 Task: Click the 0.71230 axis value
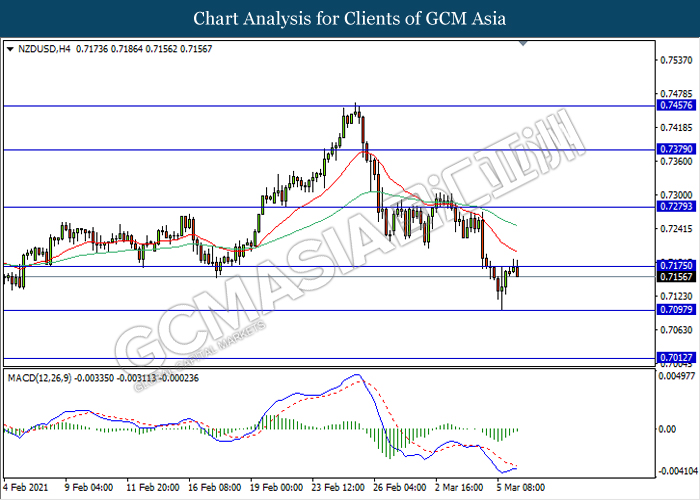pyautogui.click(x=676, y=296)
